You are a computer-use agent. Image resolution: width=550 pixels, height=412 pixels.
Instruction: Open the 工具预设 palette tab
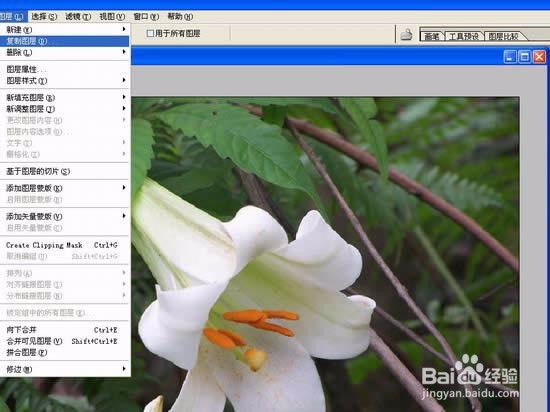pyautogui.click(x=464, y=36)
